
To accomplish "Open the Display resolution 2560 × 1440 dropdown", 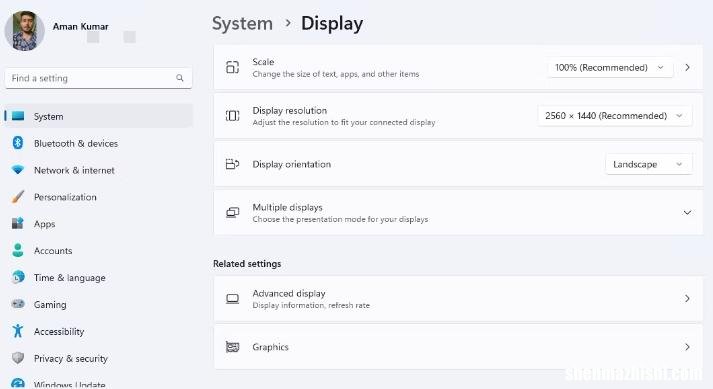I will point(615,116).
